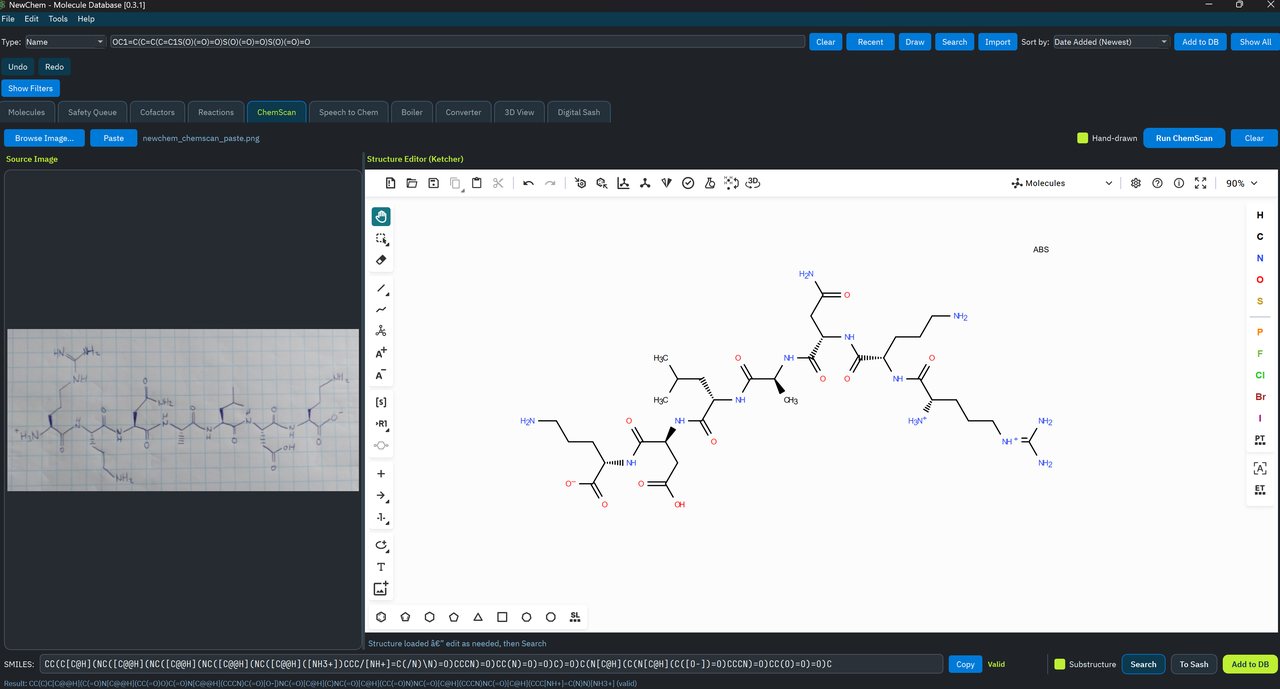Open the Calculated Values flask icon

tap(710, 183)
